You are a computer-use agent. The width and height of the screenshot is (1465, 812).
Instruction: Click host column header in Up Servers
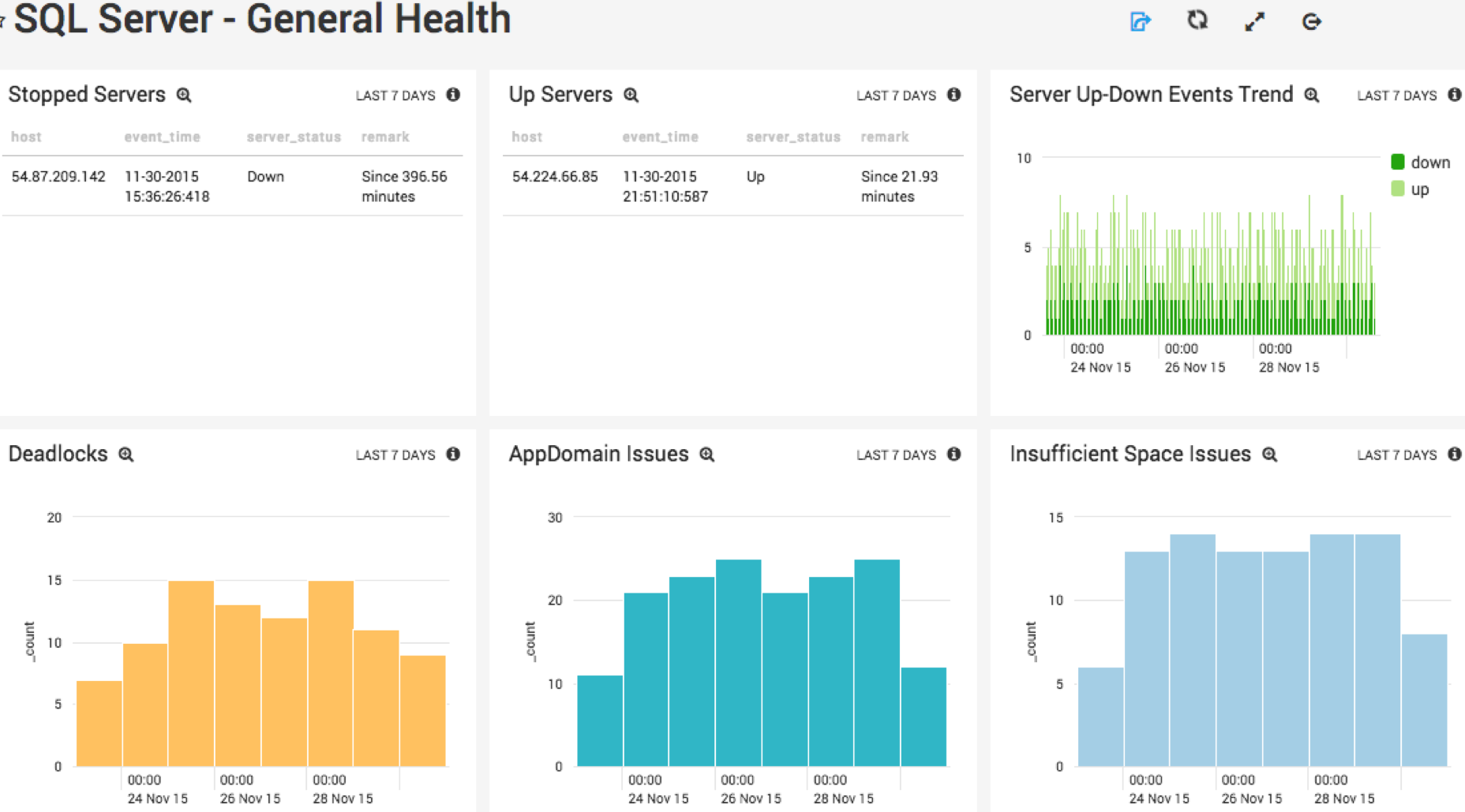tap(526, 137)
